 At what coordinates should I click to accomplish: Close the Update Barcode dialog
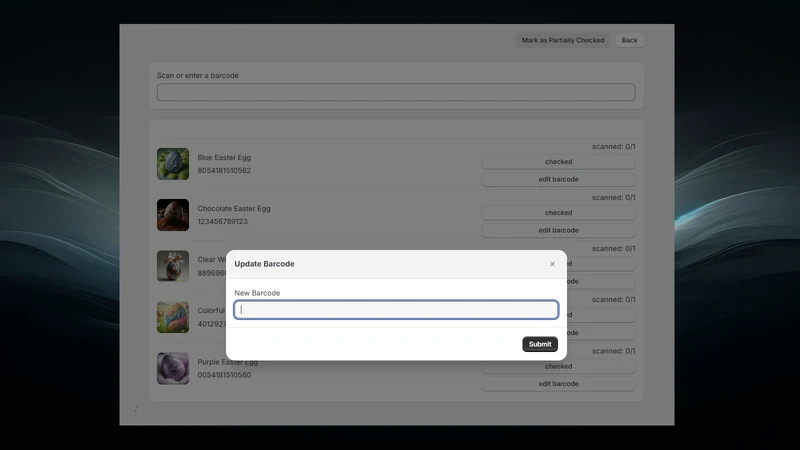click(552, 264)
